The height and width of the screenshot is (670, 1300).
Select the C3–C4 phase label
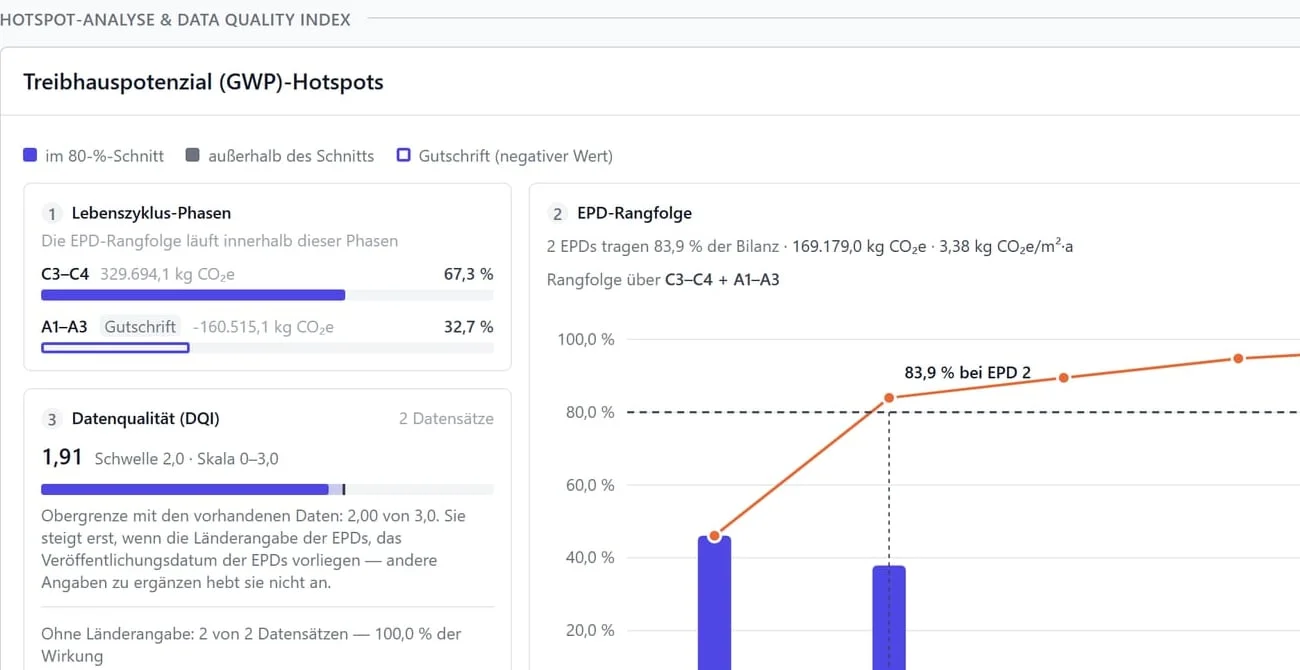pyautogui.click(x=65, y=274)
